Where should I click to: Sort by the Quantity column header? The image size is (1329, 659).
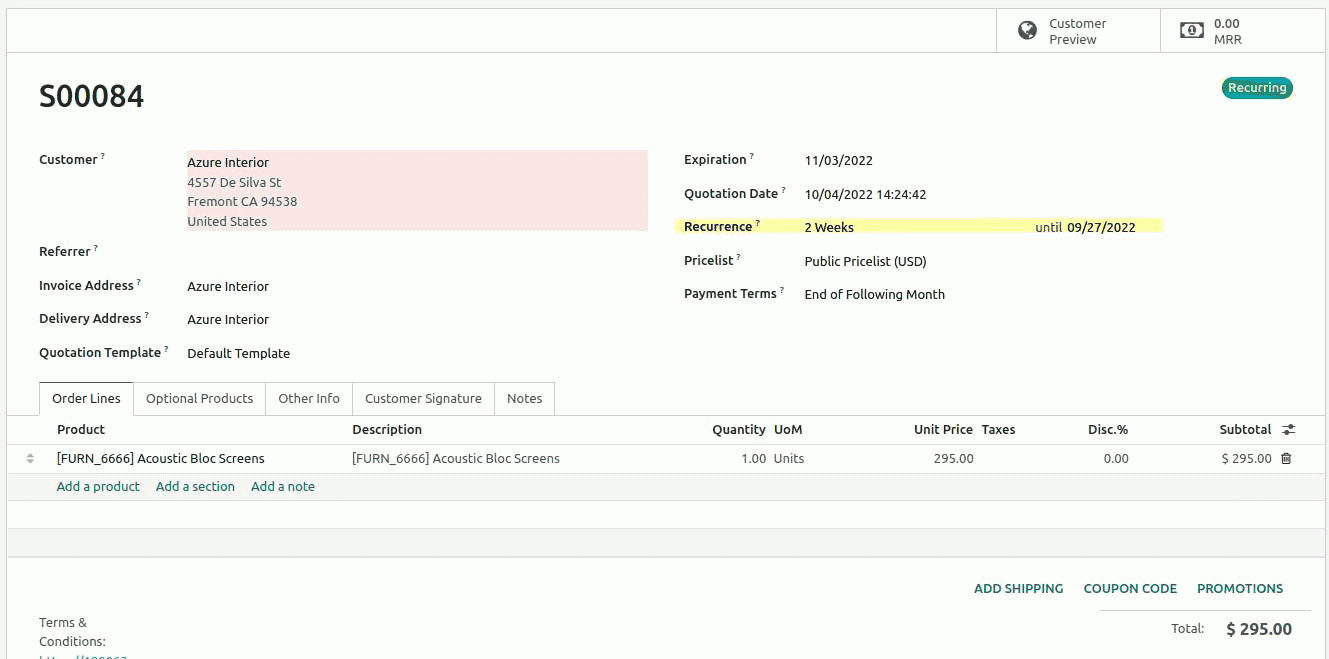tap(739, 430)
